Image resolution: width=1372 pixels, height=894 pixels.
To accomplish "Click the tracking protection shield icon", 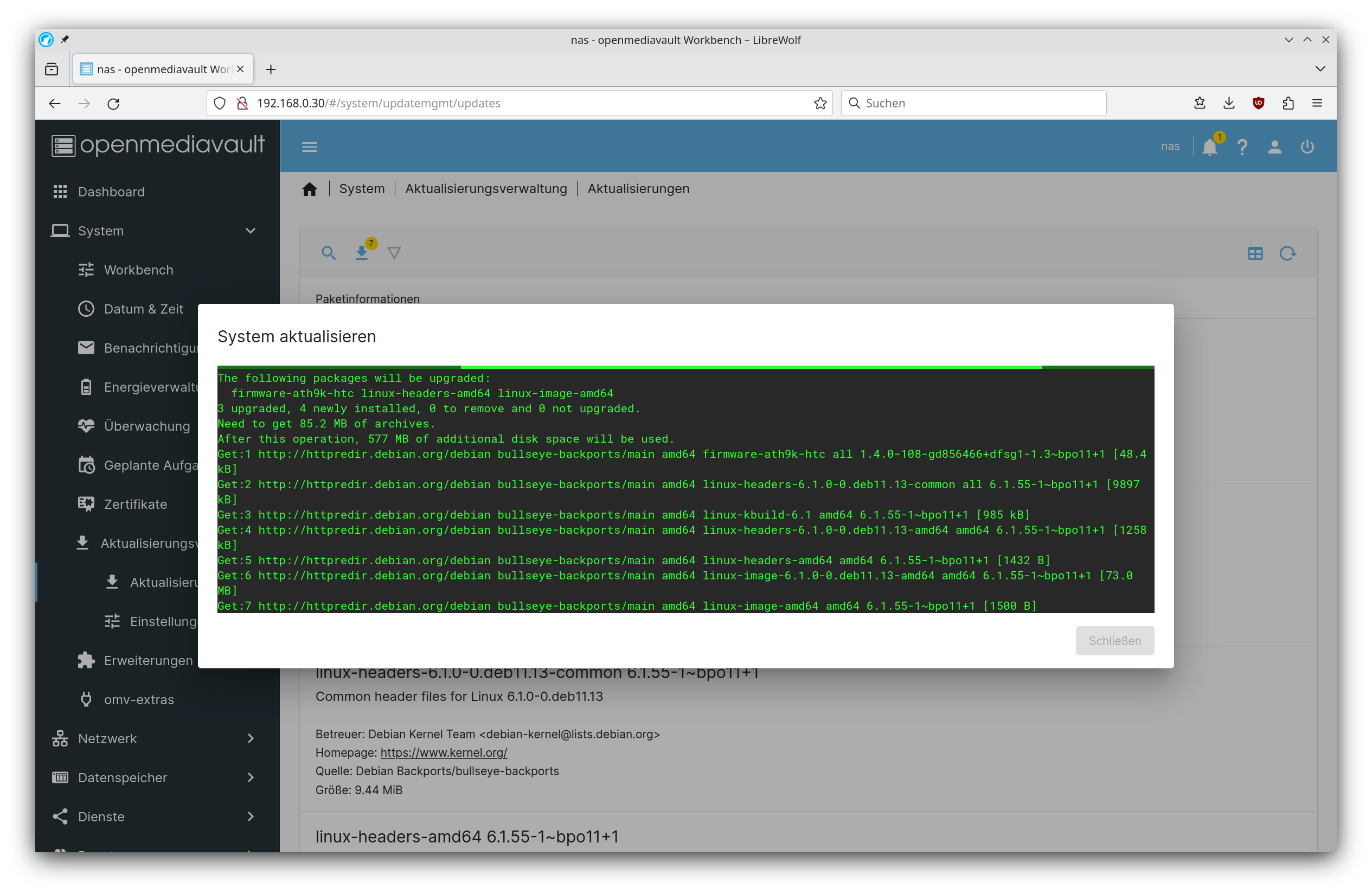I will [x=220, y=103].
